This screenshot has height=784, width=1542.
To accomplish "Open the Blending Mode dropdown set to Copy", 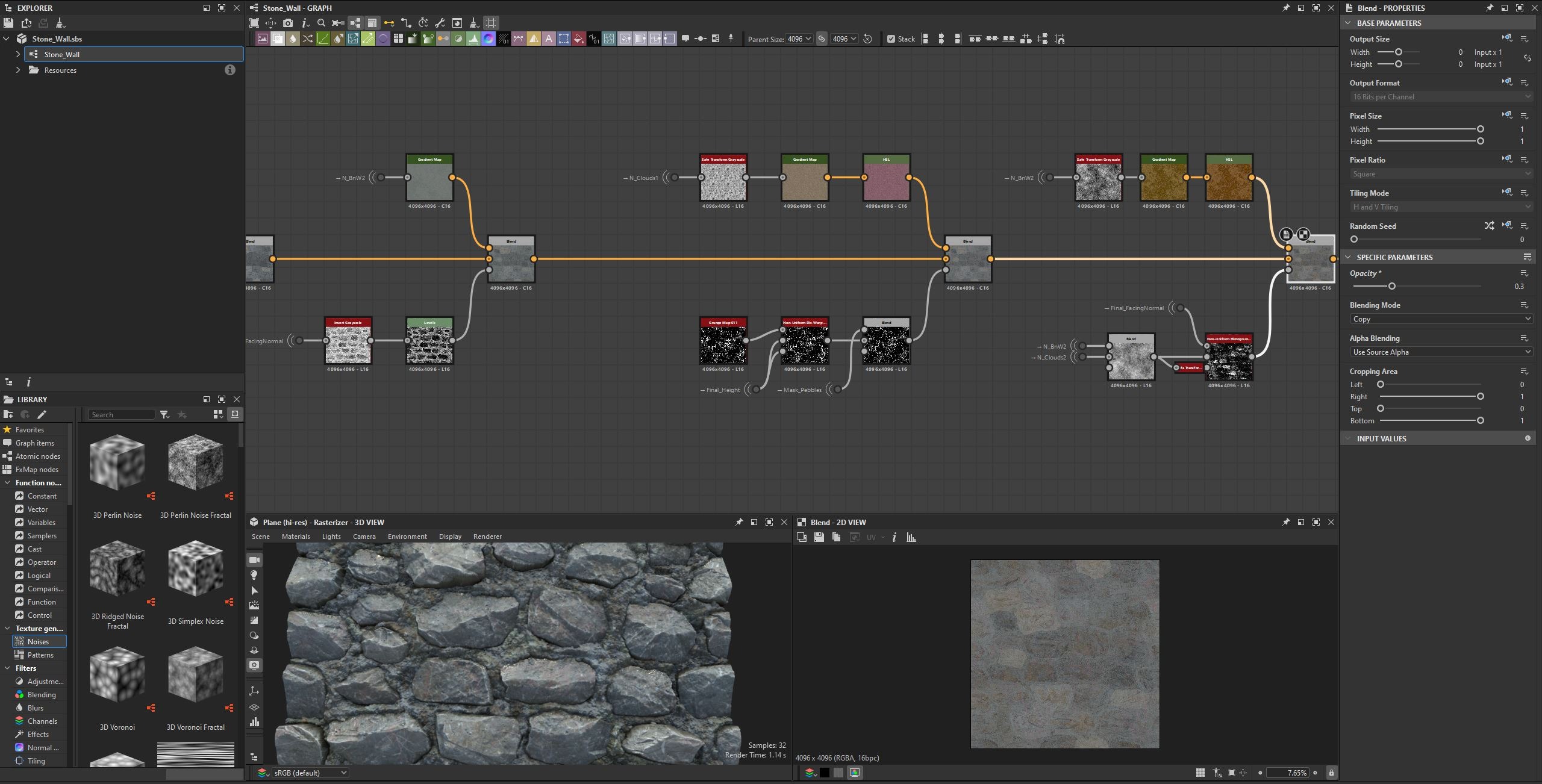I will point(1441,319).
